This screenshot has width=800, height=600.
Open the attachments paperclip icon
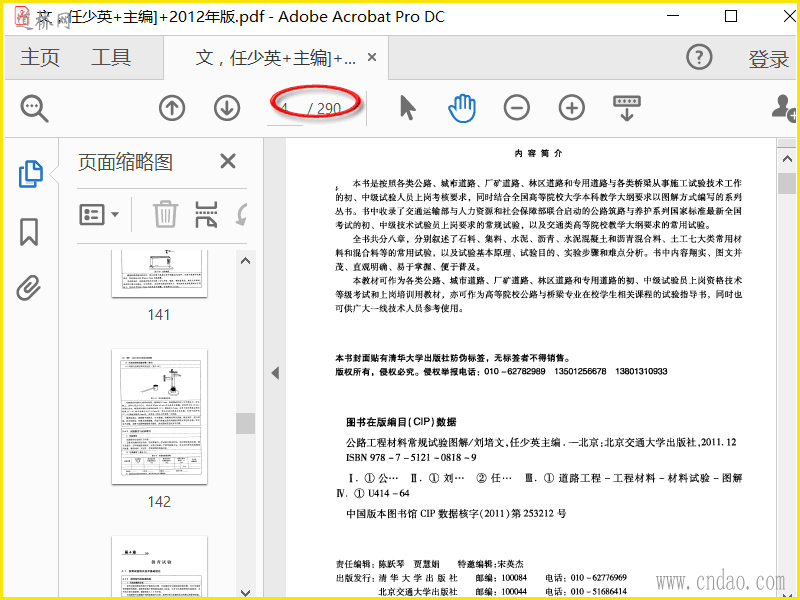pyautogui.click(x=29, y=288)
